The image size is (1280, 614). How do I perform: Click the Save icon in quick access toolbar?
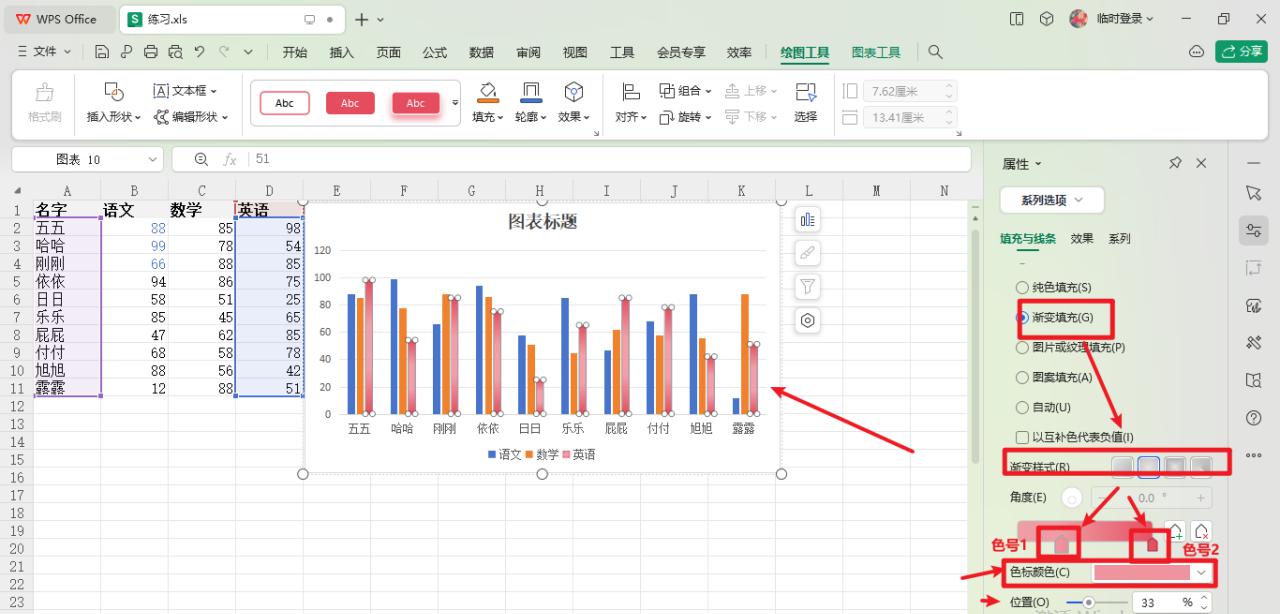tap(101, 52)
